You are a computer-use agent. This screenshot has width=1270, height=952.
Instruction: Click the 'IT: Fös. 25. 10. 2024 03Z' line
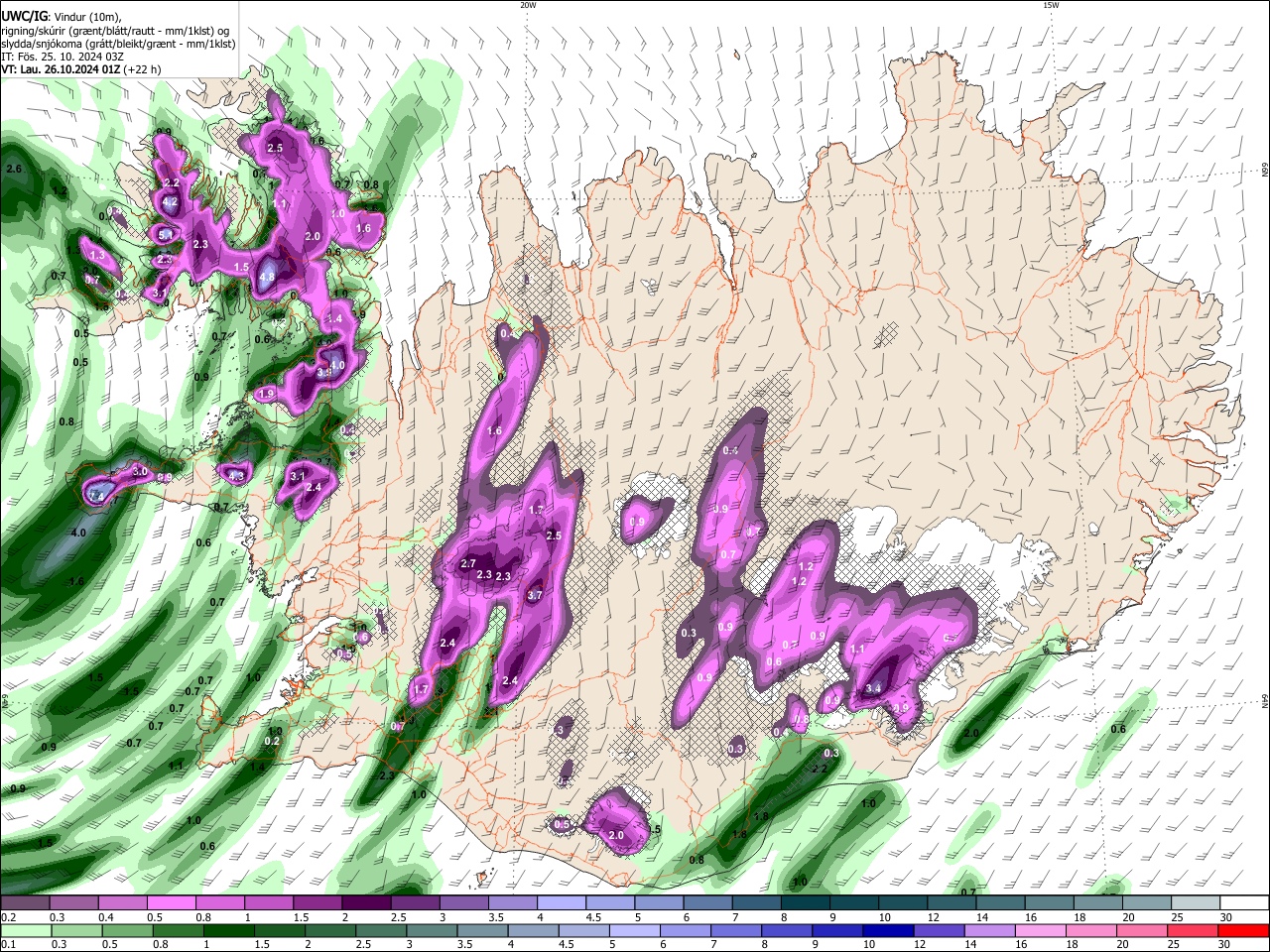[62, 57]
